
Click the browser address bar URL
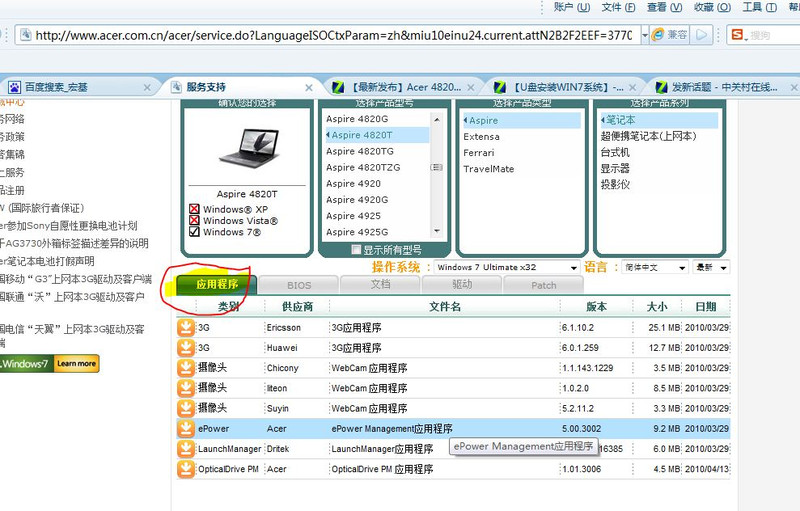(330, 35)
